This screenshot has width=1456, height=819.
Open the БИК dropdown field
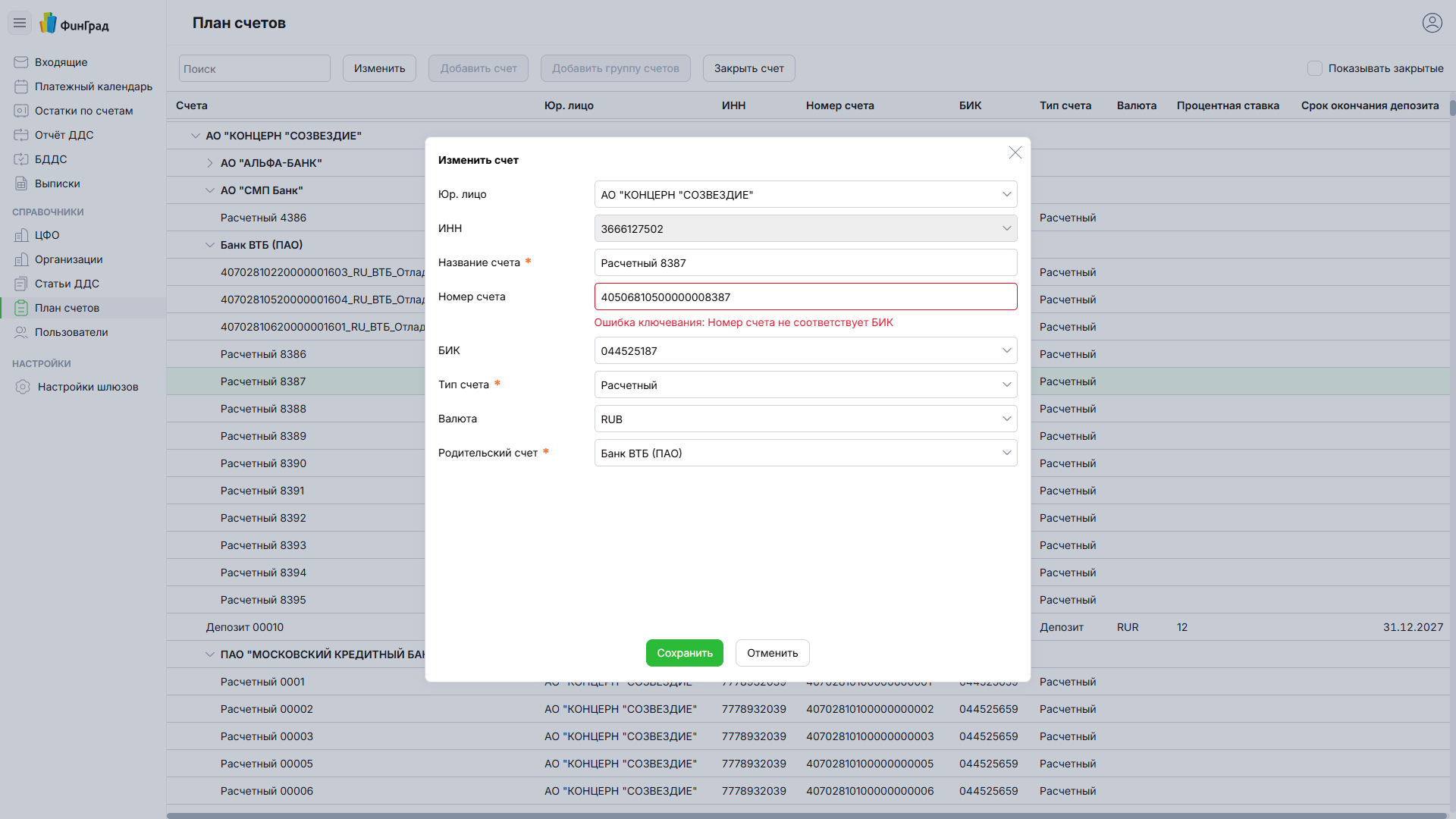[x=805, y=351]
